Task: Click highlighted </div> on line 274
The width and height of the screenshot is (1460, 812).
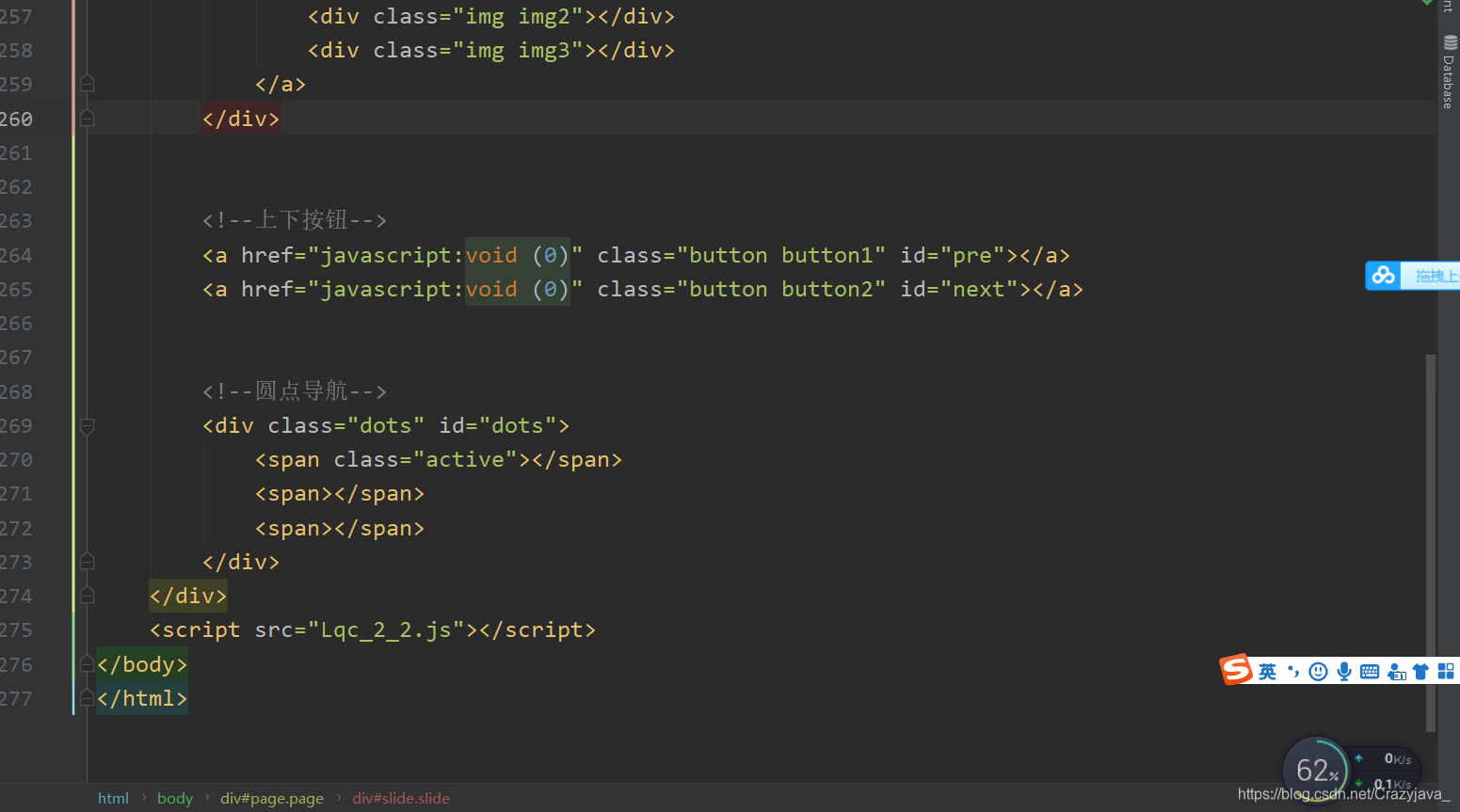Action: [188, 596]
